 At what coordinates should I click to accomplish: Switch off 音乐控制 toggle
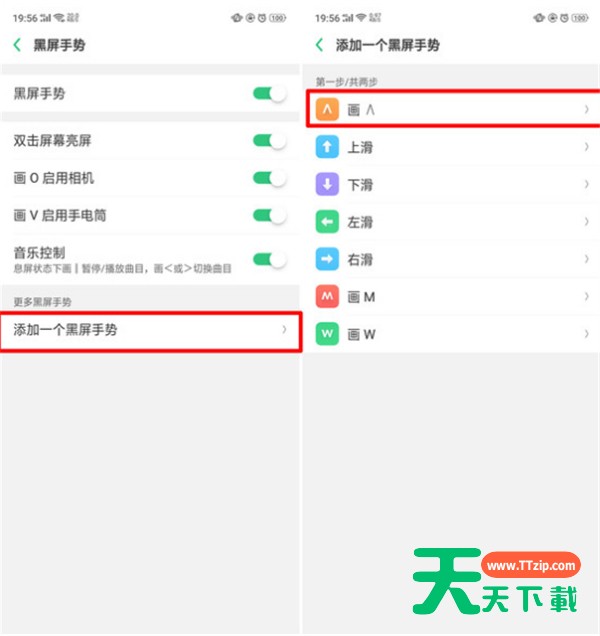[270, 259]
